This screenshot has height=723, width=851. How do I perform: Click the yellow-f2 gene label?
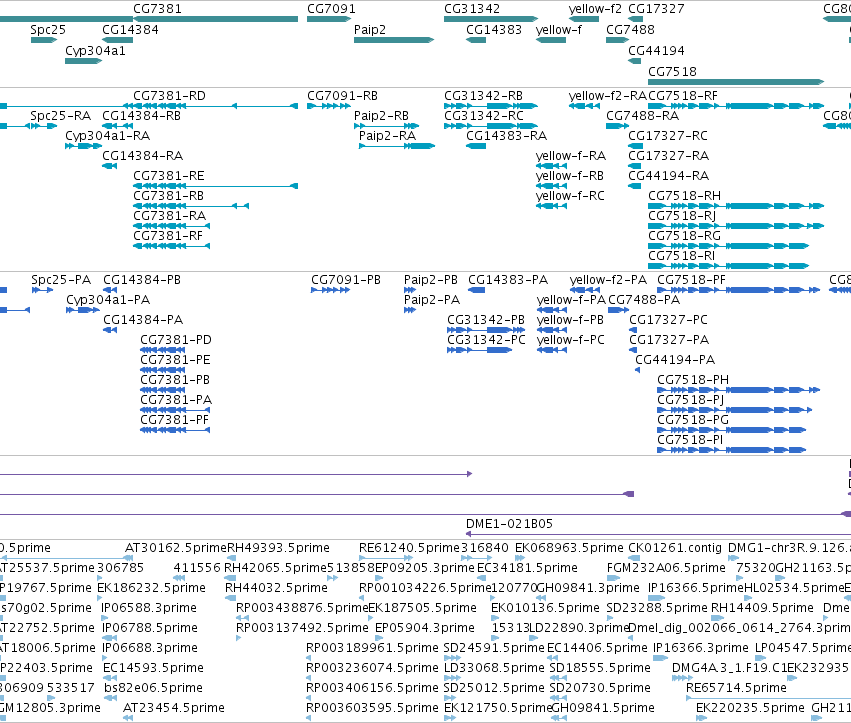tap(595, 9)
